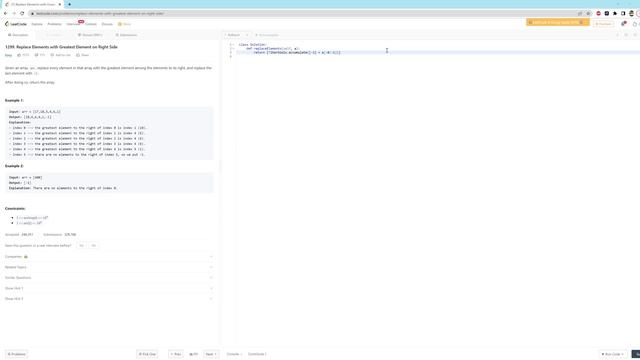
Task: Open the Discuss menu item in navbar
Action: coord(107,24)
